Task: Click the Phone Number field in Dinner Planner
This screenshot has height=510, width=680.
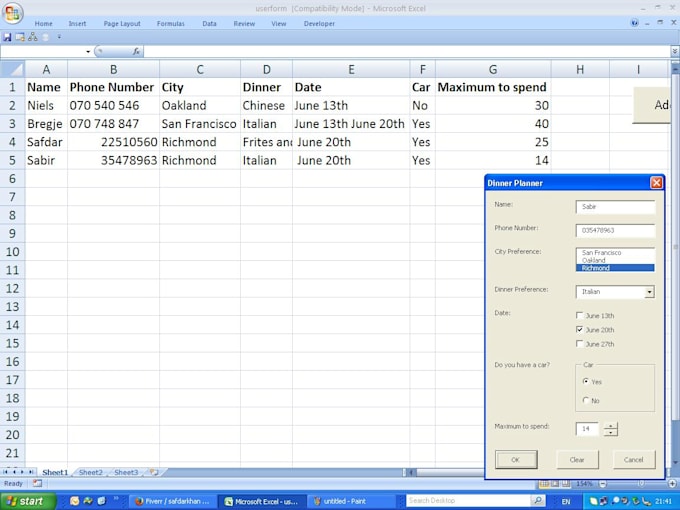Action: pos(615,230)
